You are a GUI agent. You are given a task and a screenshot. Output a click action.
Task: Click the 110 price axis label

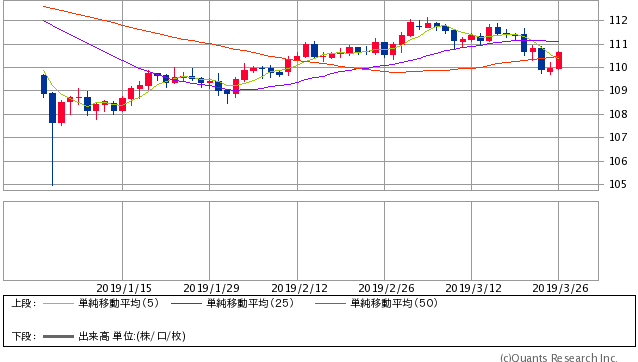(x=618, y=67)
